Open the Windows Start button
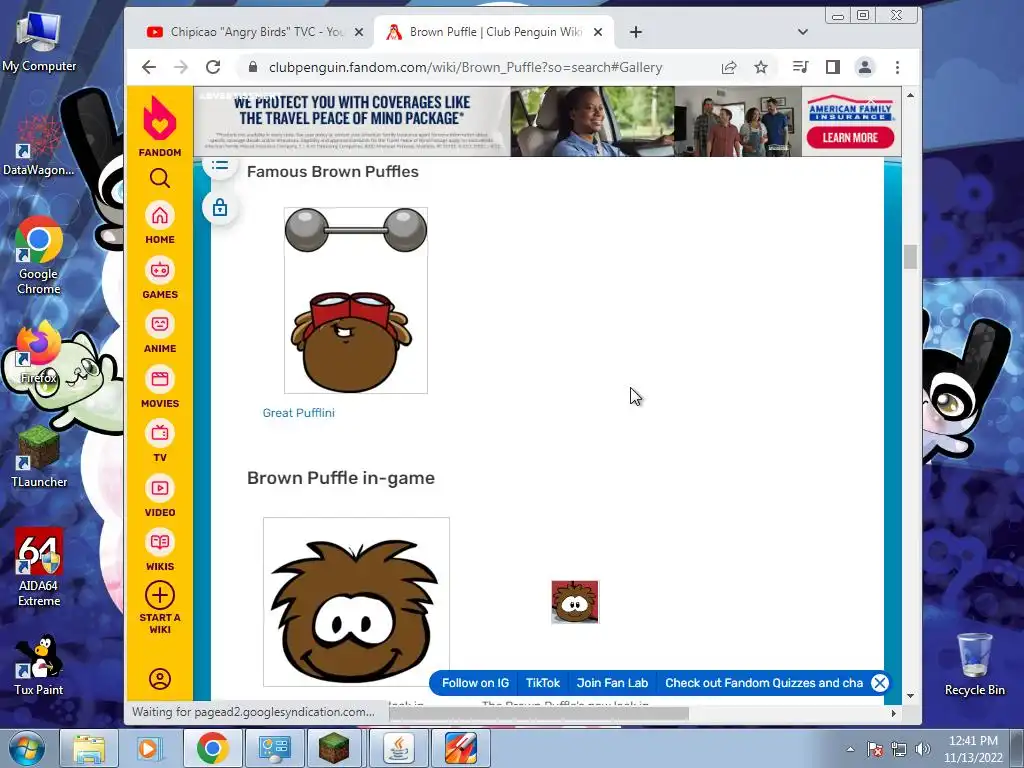The height and width of the screenshot is (768, 1024). click(x=26, y=748)
